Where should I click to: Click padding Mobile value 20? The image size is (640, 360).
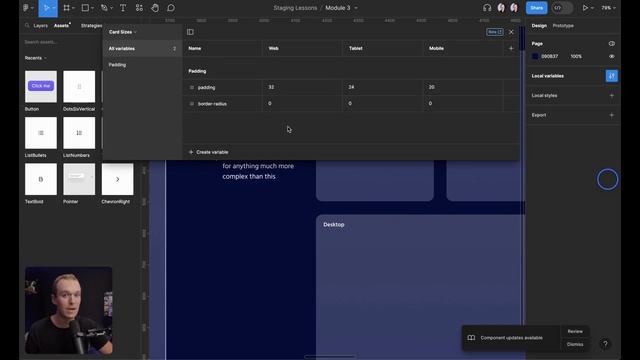463,87
